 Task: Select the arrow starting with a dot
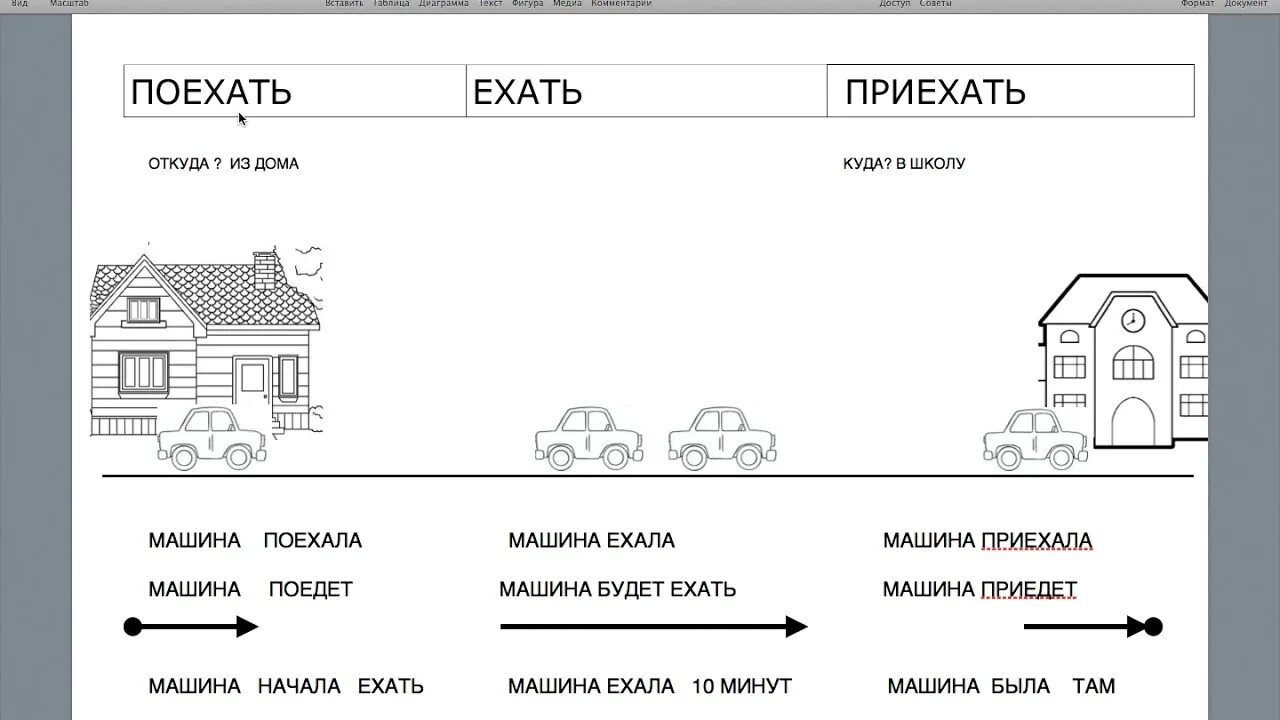click(191, 627)
